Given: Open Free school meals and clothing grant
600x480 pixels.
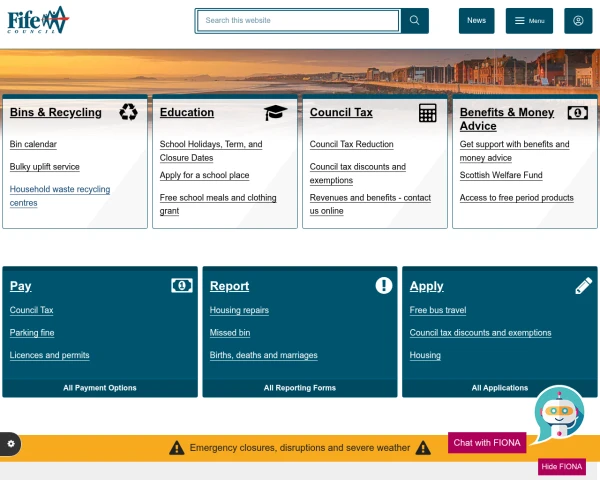Looking at the screenshot, I should (218, 204).
